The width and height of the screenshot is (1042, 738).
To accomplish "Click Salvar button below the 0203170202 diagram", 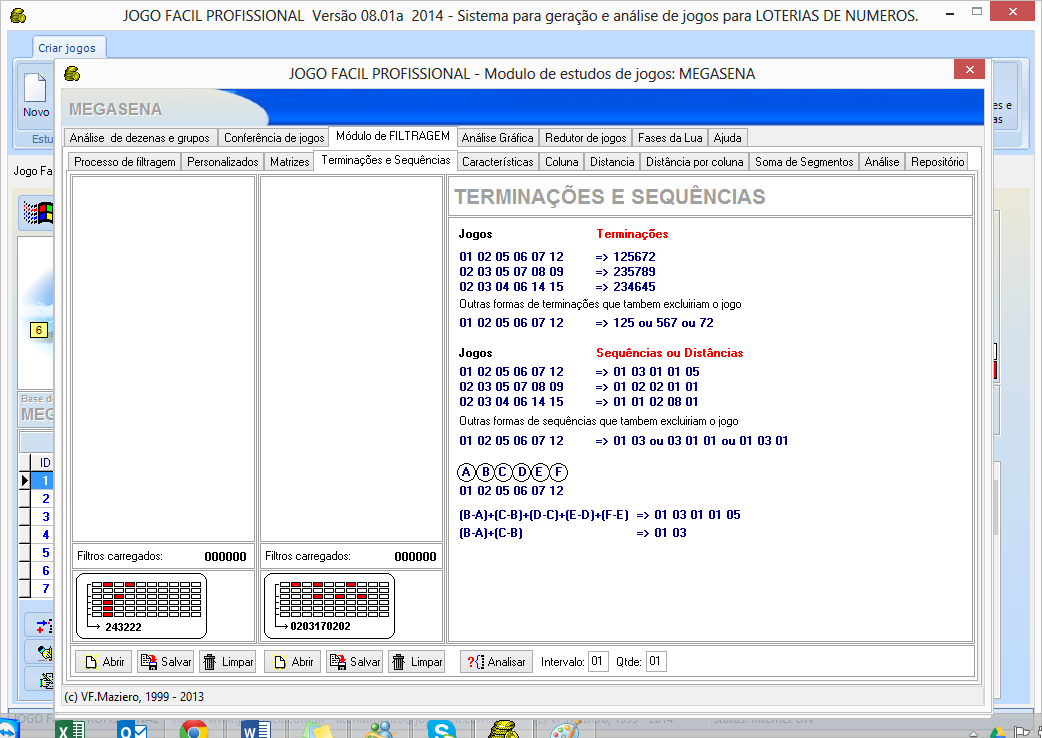I will pos(355,662).
